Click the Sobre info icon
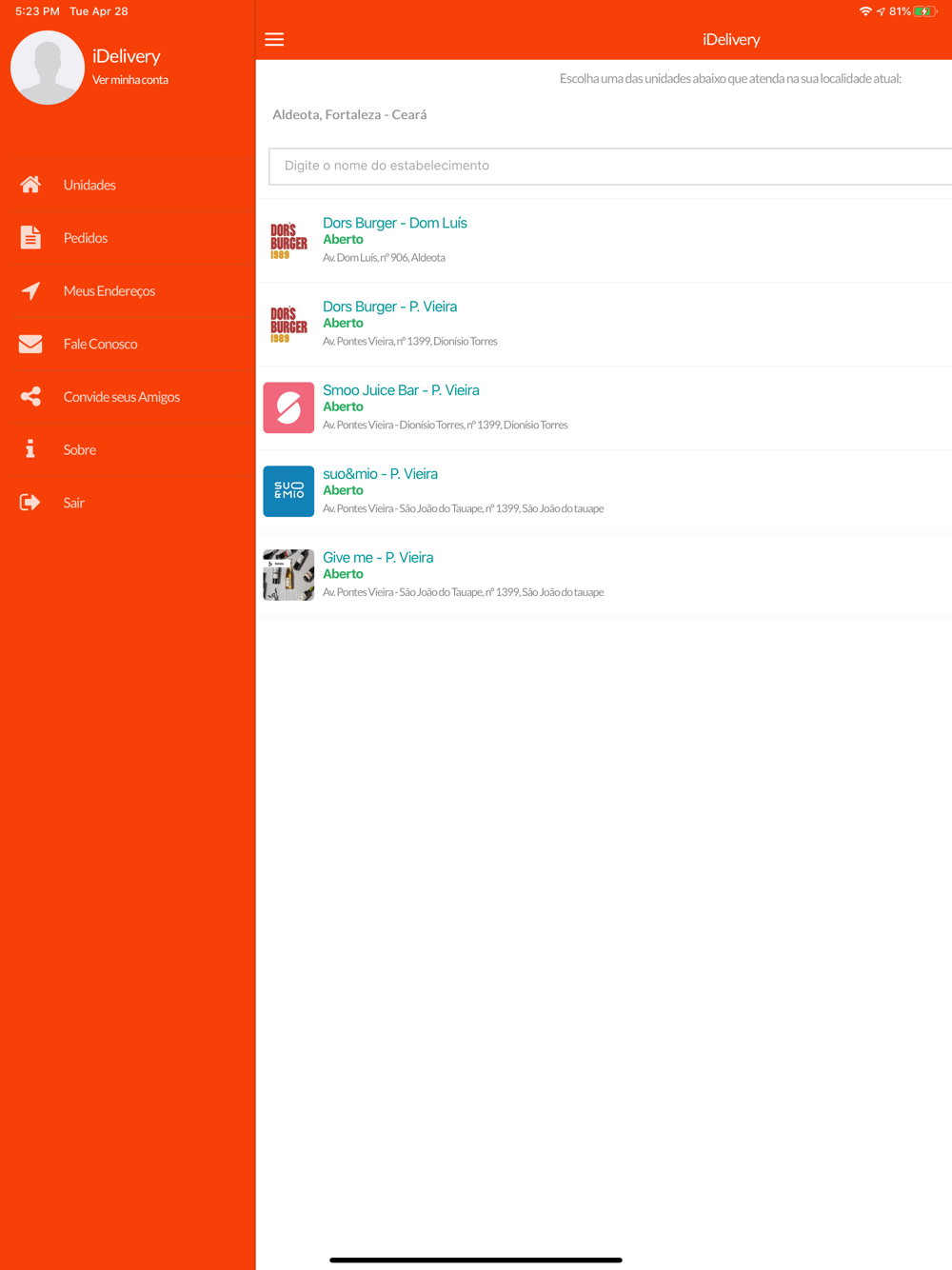 coord(30,448)
